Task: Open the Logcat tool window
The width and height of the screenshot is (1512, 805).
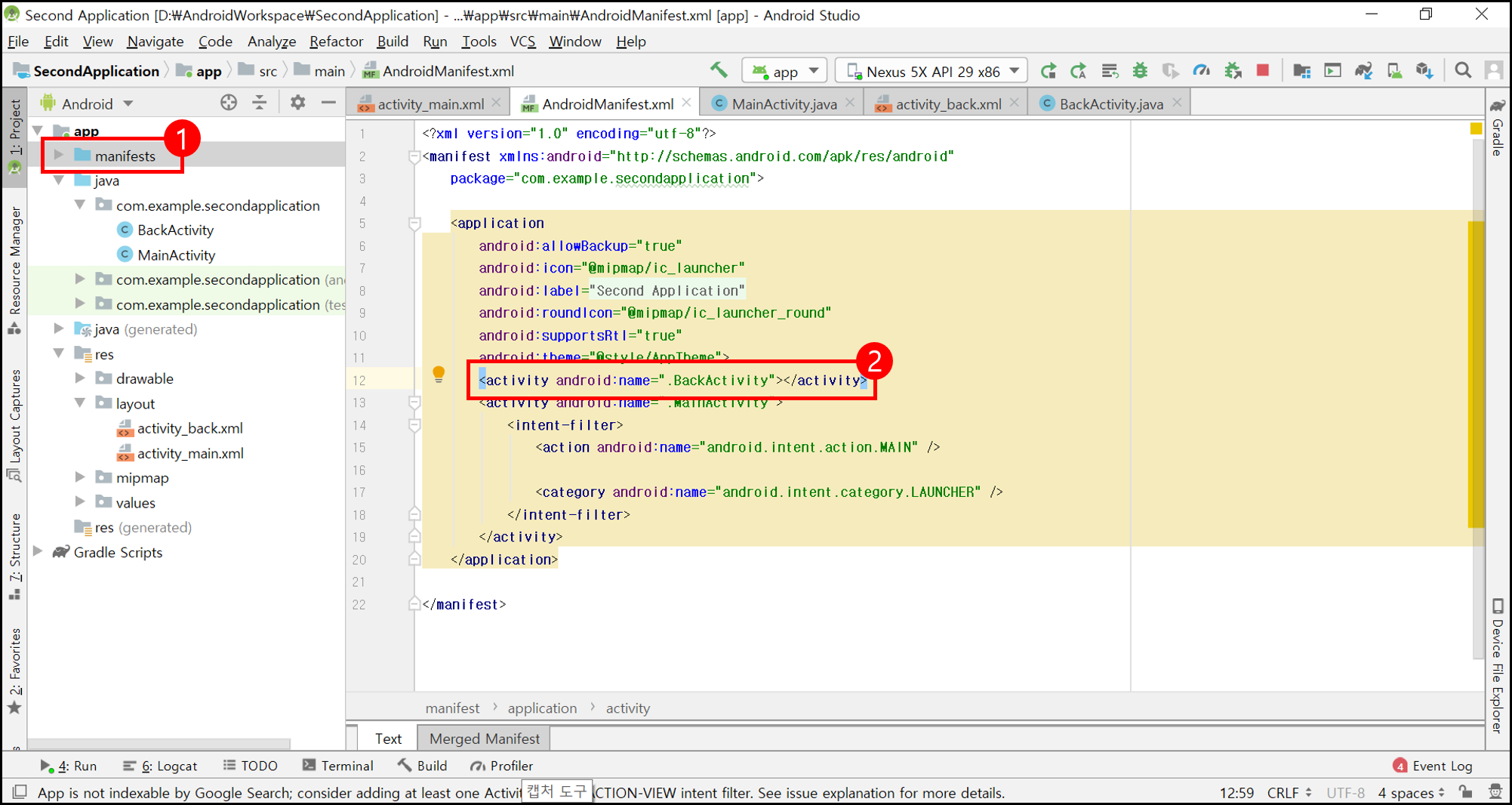Action: click(159, 766)
